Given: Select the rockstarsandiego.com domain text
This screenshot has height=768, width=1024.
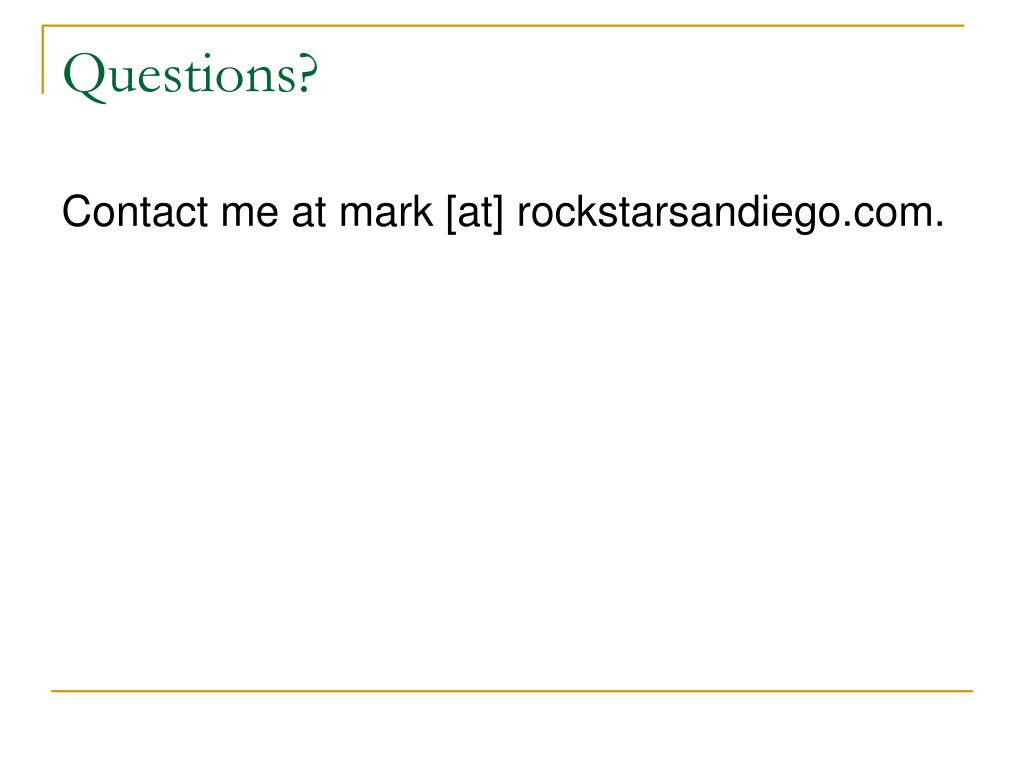Looking at the screenshot, I should point(729,214).
